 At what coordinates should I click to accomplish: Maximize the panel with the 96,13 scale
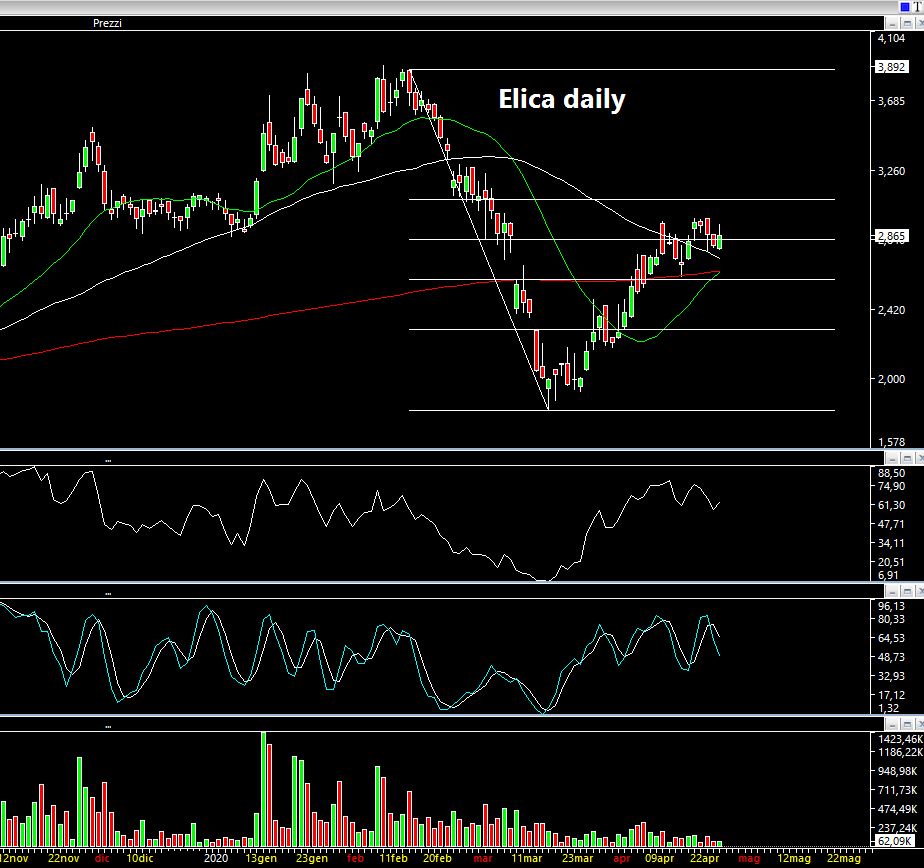coord(907,591)
